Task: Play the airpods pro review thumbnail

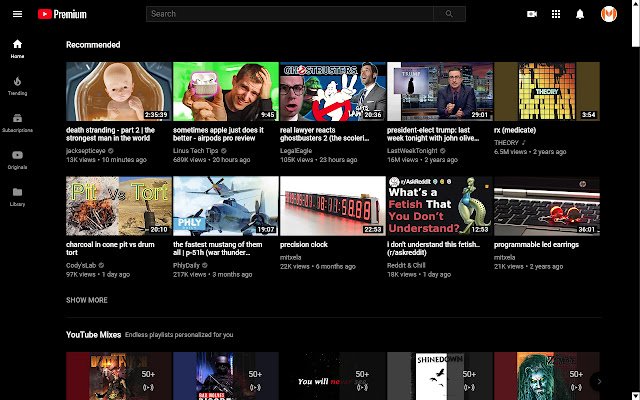Action: pyautogui.click(x=226, y=91)
